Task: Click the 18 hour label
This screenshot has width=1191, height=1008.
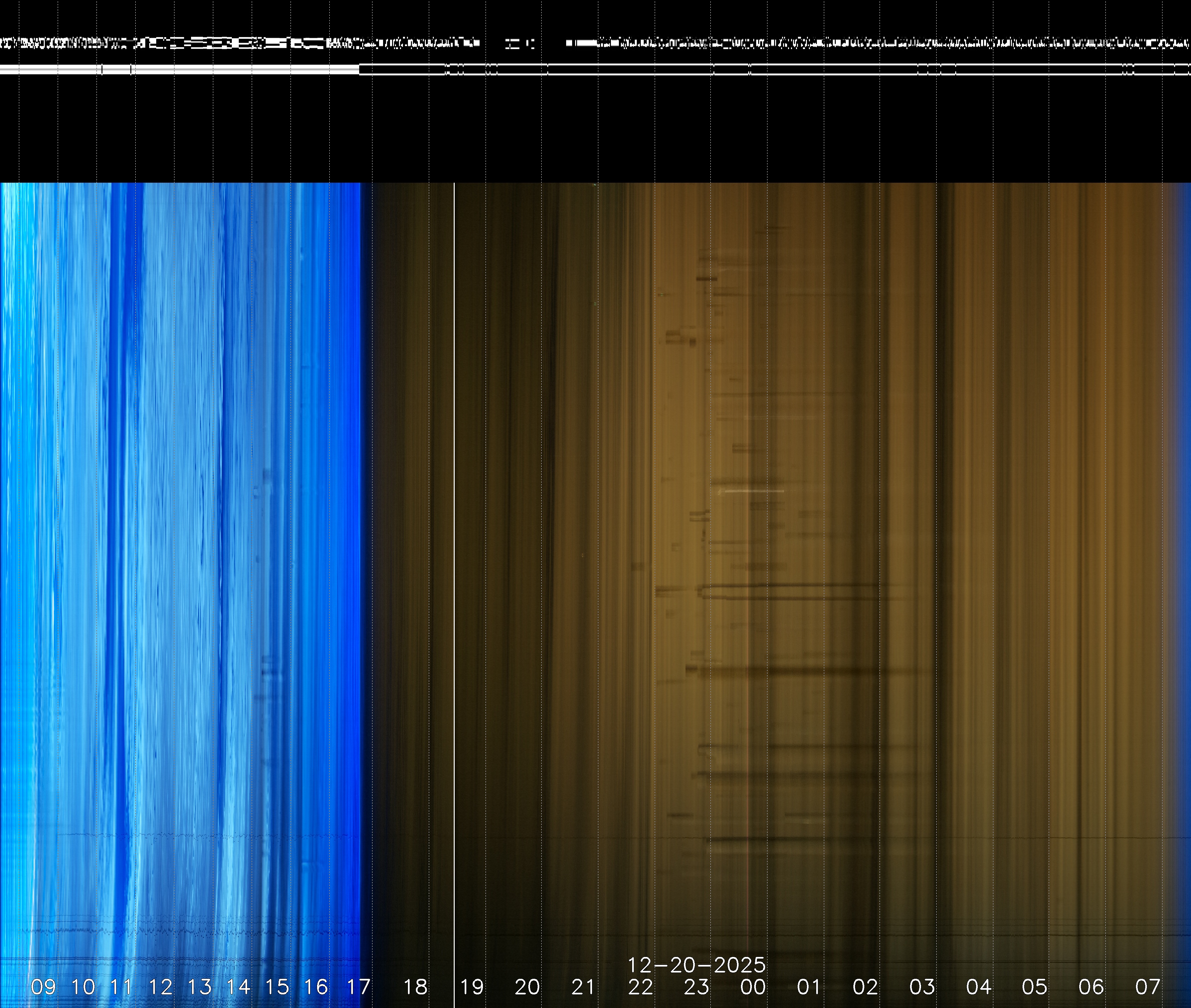Action: pos(416,986)
